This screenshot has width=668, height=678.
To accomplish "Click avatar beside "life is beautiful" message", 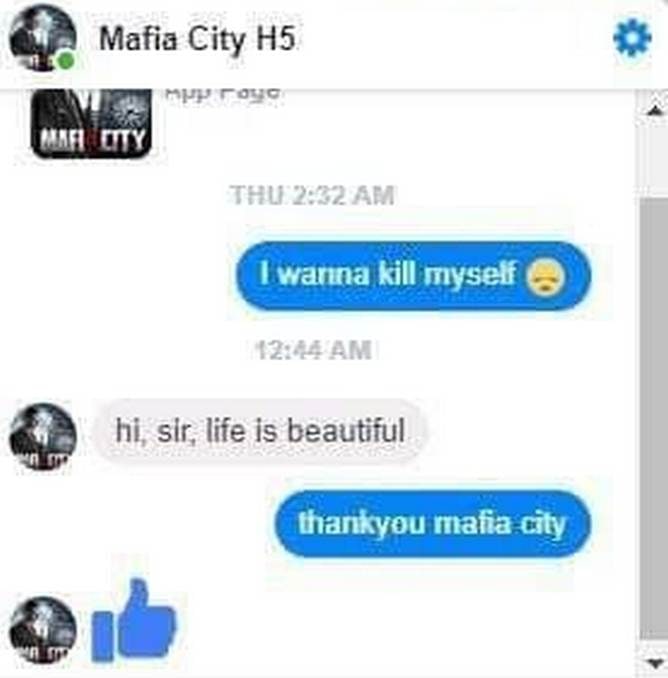I will [x=42, y=436].
